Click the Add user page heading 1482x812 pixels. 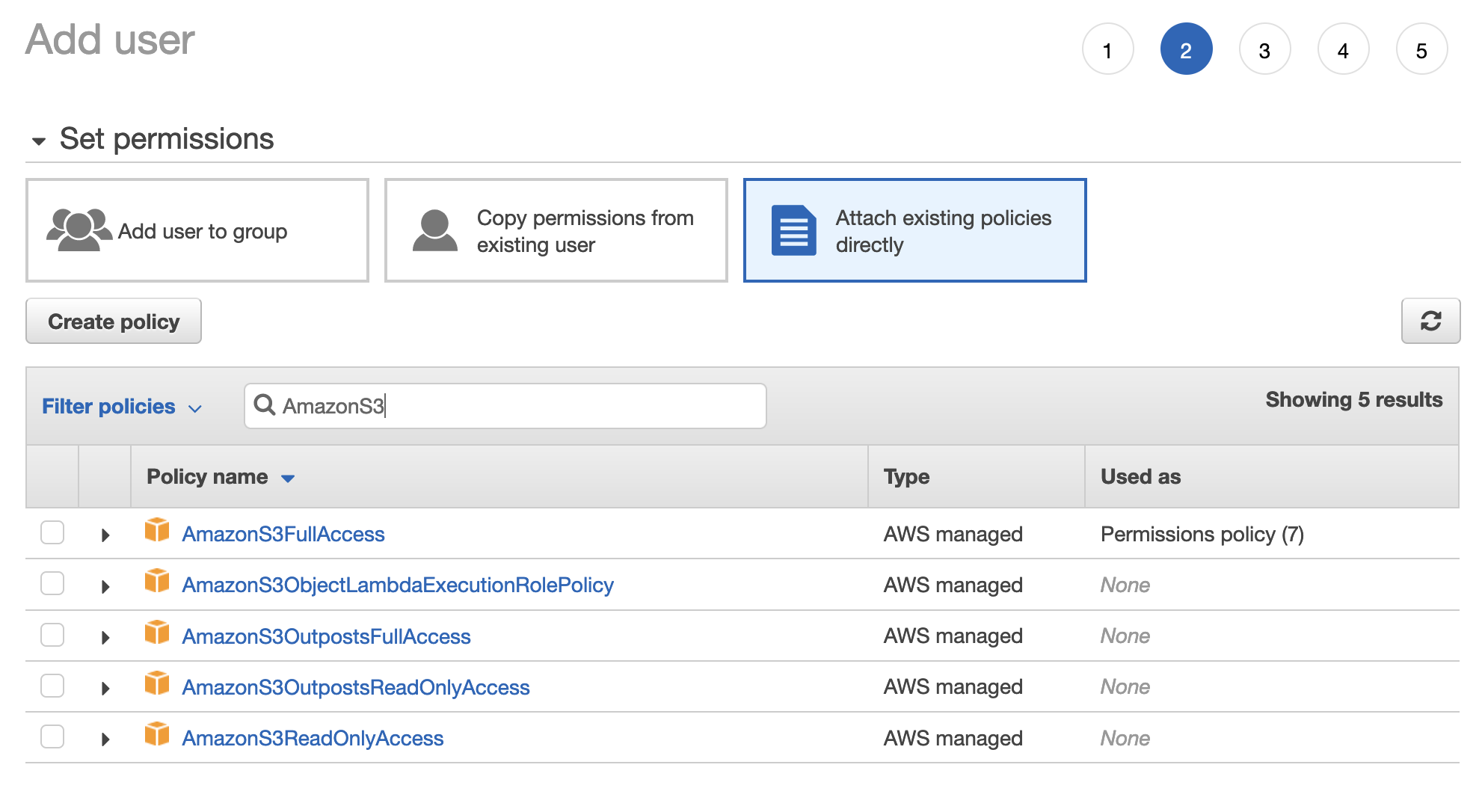(x=110, y=40)
